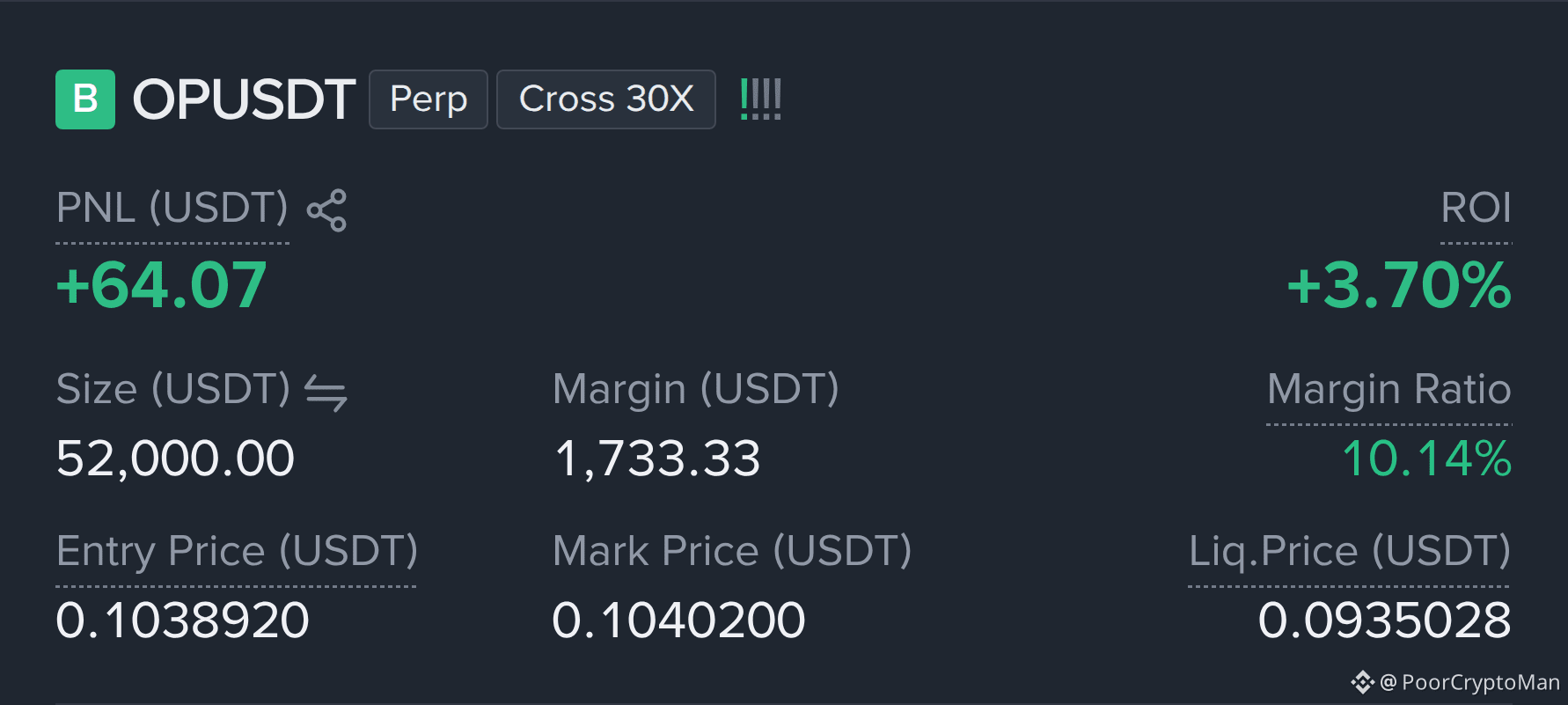Click the Entry Price (USDT) label
Screen dimensions: 1568x705
pyautogui.click(x=237, y=552)
